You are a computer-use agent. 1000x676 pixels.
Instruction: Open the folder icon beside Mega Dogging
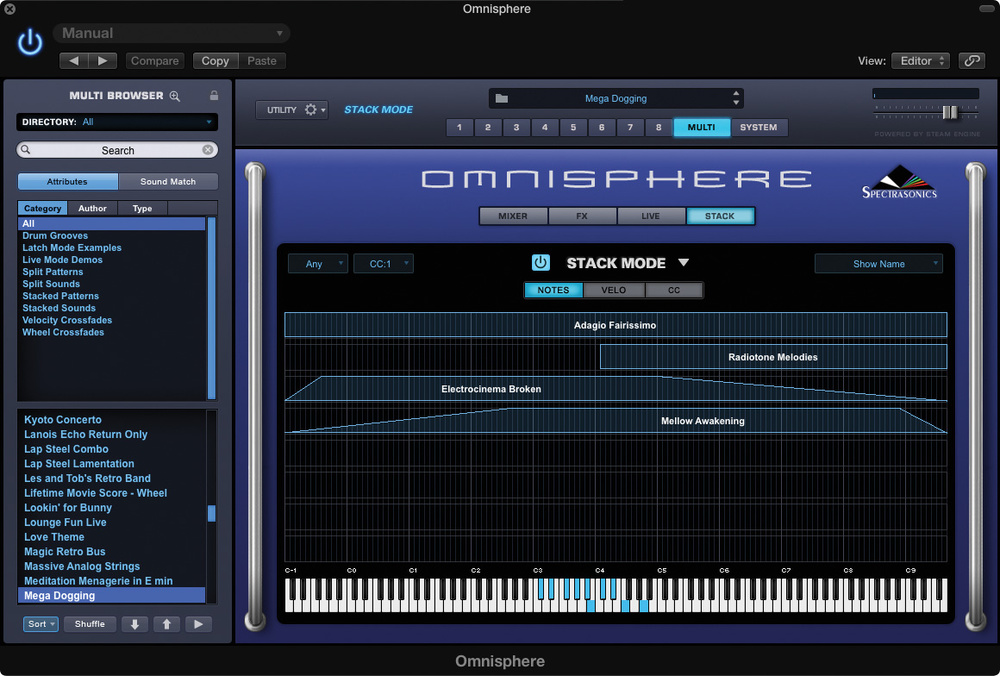click(502, 98)
